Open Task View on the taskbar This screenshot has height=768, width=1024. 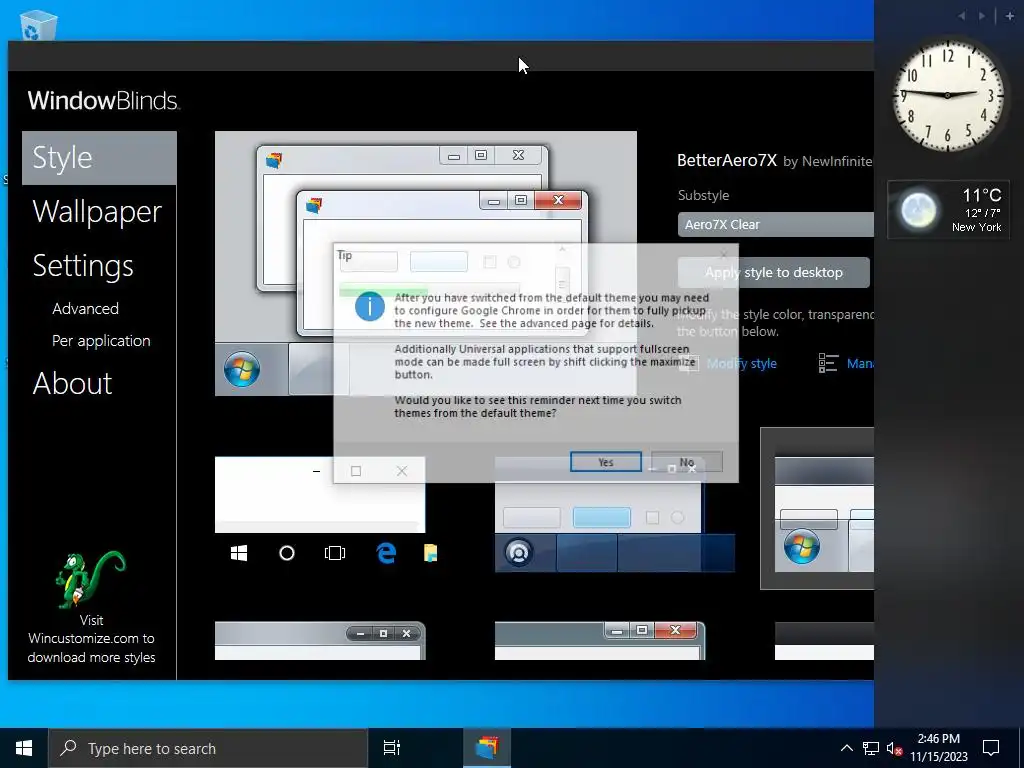392,748
